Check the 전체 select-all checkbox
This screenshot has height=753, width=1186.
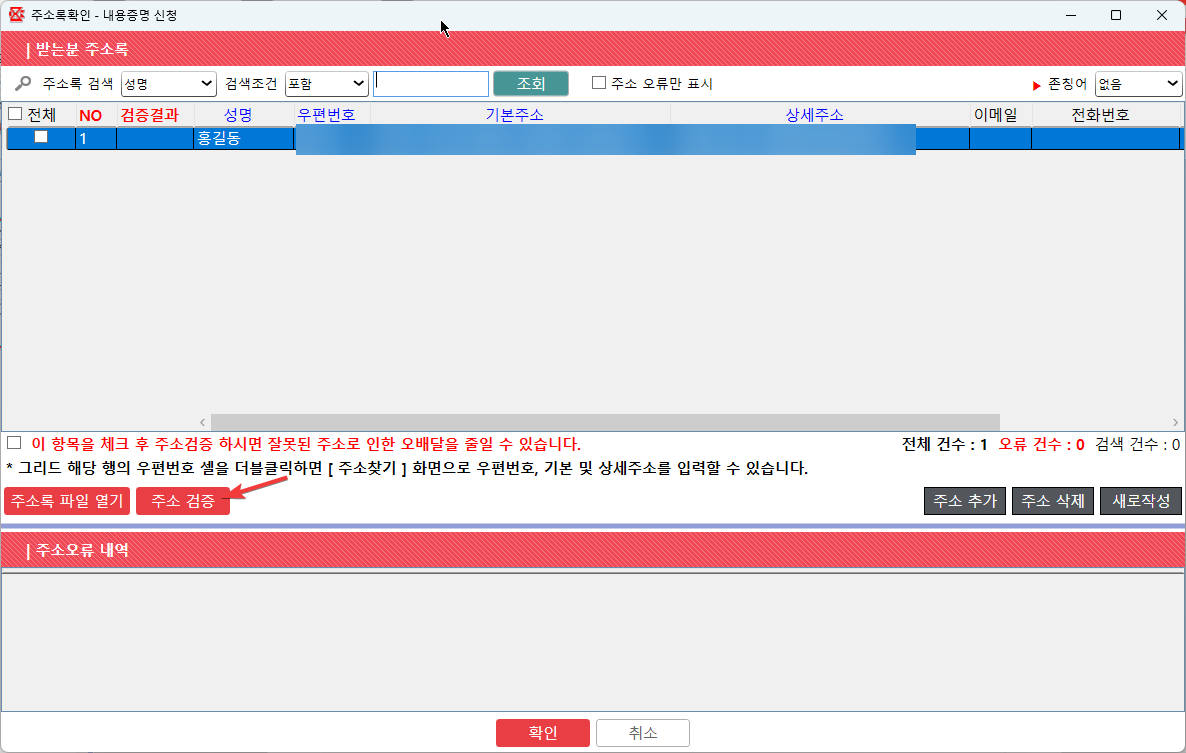coord(15,114)
